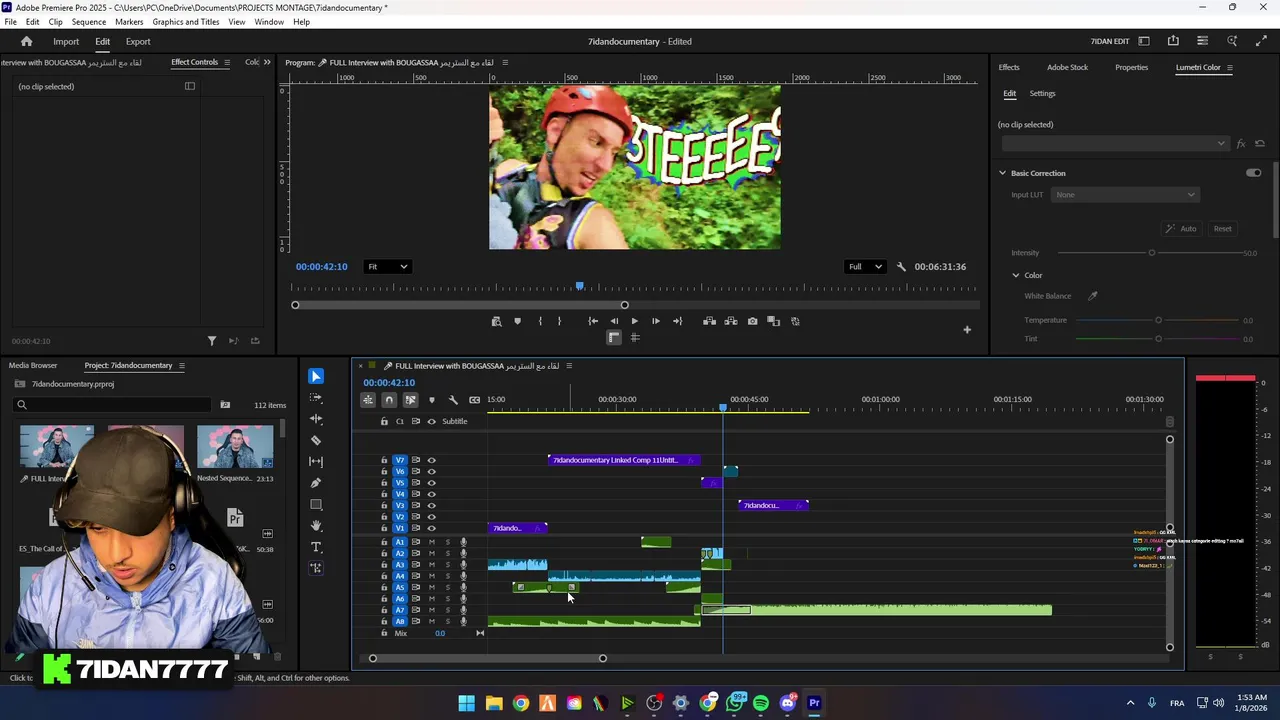This screenshot has width=1280, height=720.
Task: Toggle insert sequences as nests
Action: coord(368,400)
